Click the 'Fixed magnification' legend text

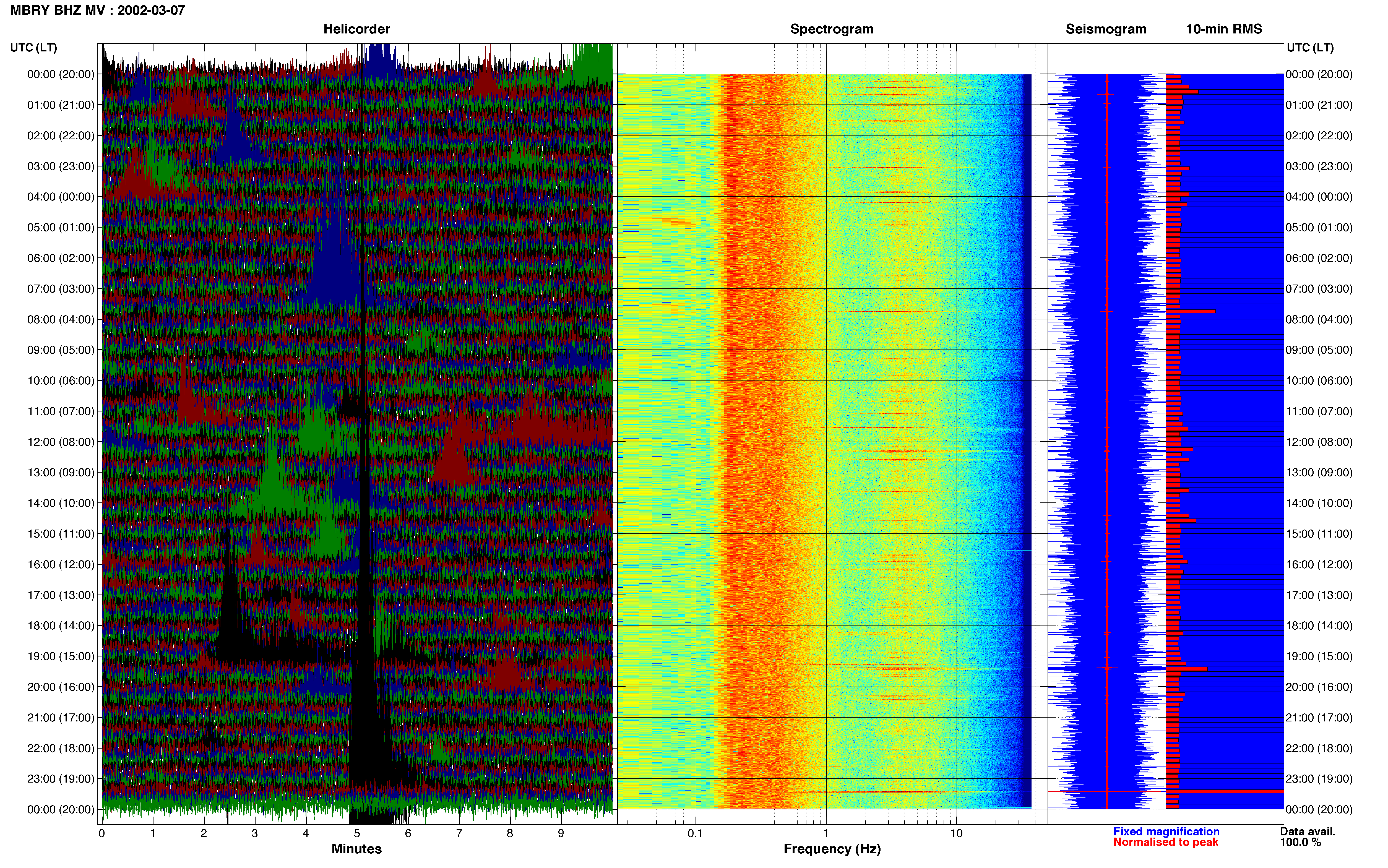1166,831
